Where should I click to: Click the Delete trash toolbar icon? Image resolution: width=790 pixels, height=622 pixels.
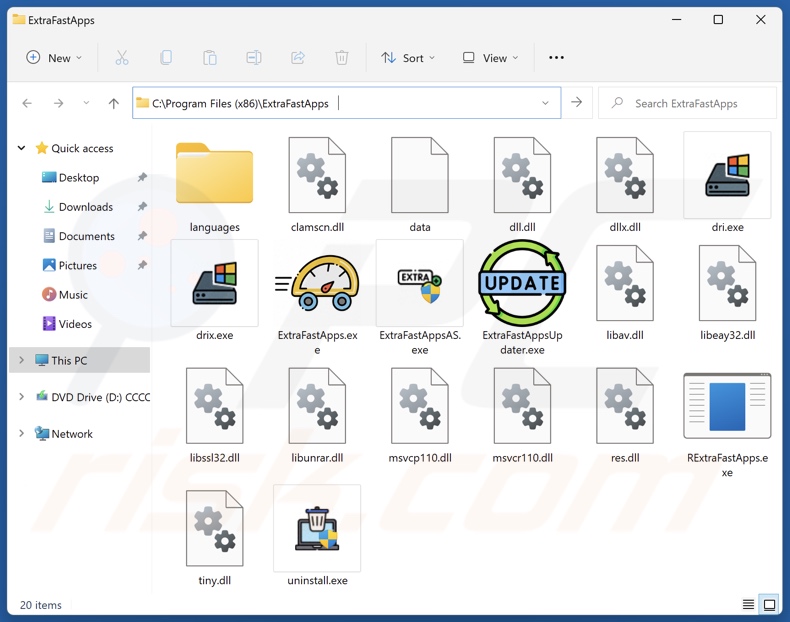[342, 58]
